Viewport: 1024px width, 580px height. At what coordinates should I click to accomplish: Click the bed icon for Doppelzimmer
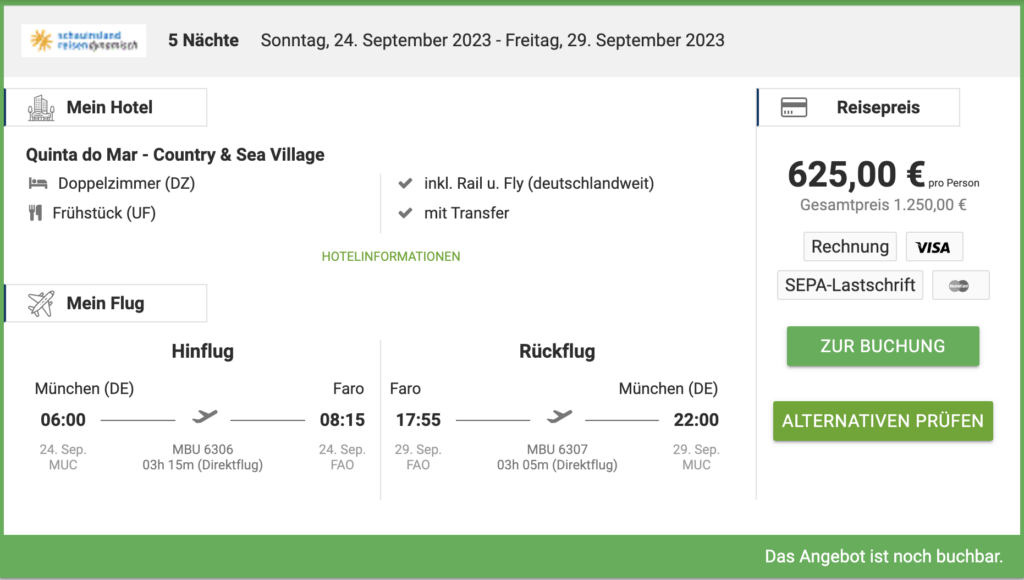click(38, 184)
